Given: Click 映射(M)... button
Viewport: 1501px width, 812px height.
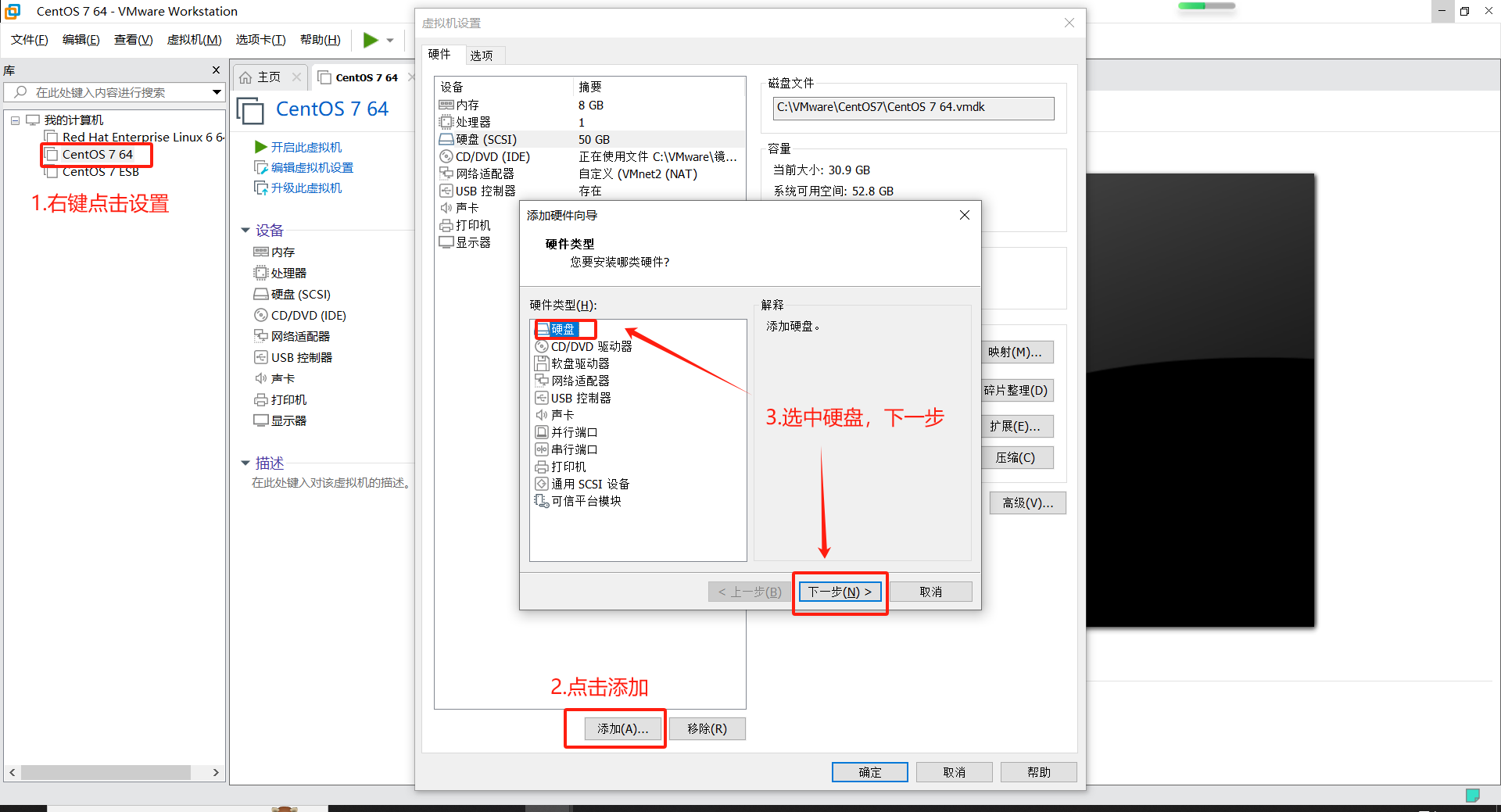Looking at the screenshot, I should [x=1016, y=352].
